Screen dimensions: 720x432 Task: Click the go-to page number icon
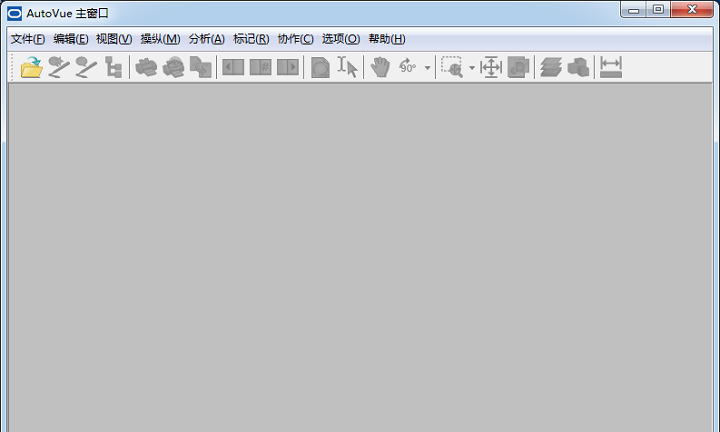tap(260, 67)
